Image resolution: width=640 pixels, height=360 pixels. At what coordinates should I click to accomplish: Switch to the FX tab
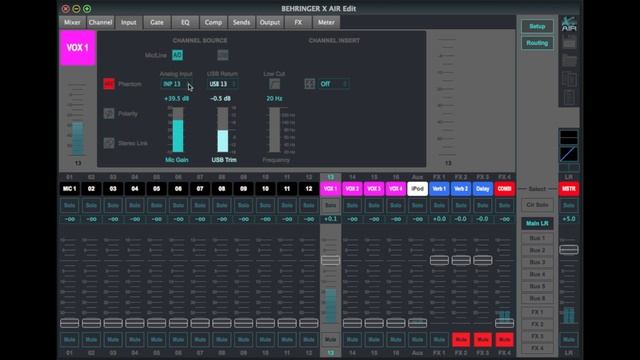click(298, 22)
